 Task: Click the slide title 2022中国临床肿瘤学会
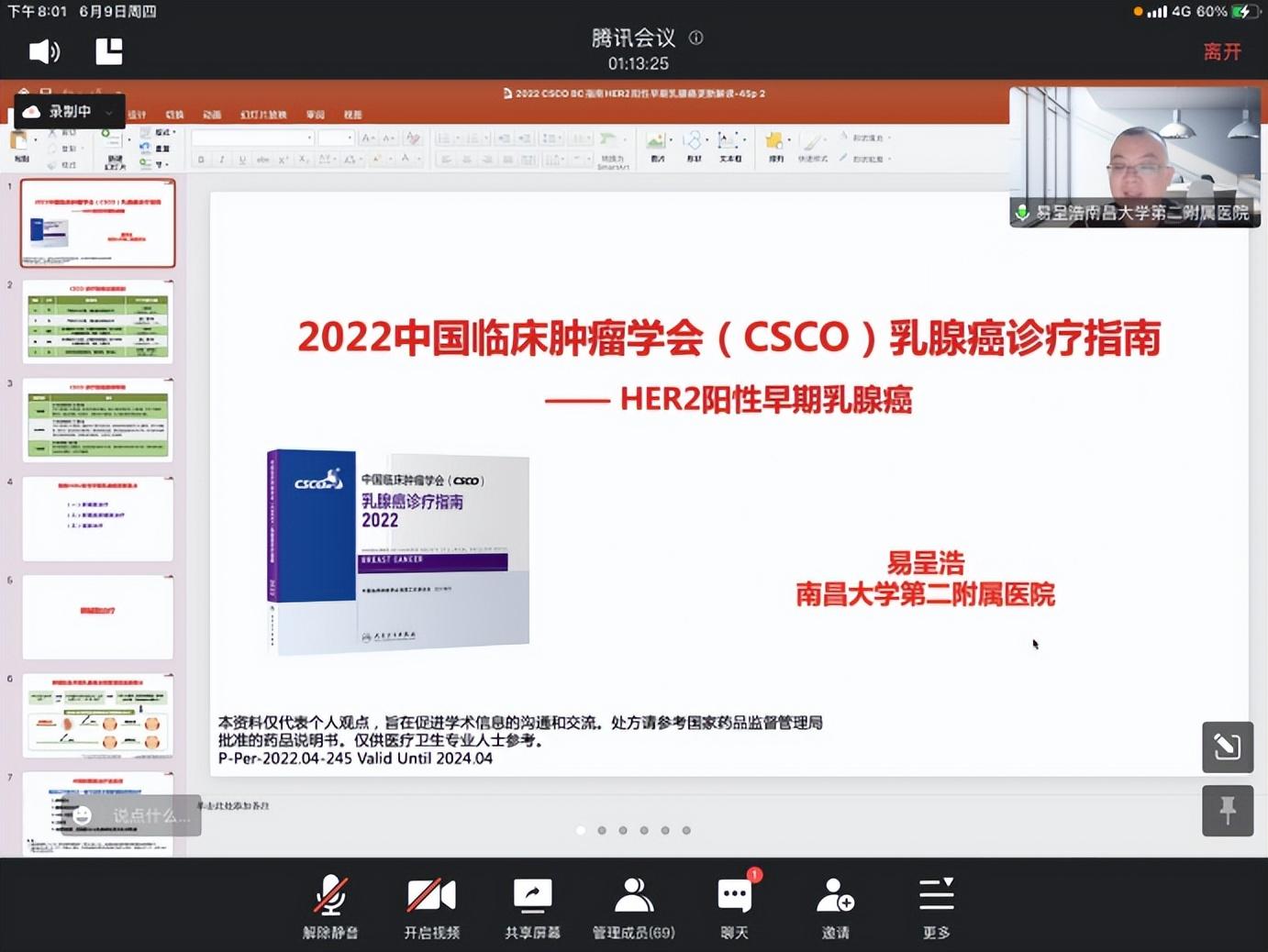(x=729, y=338)
